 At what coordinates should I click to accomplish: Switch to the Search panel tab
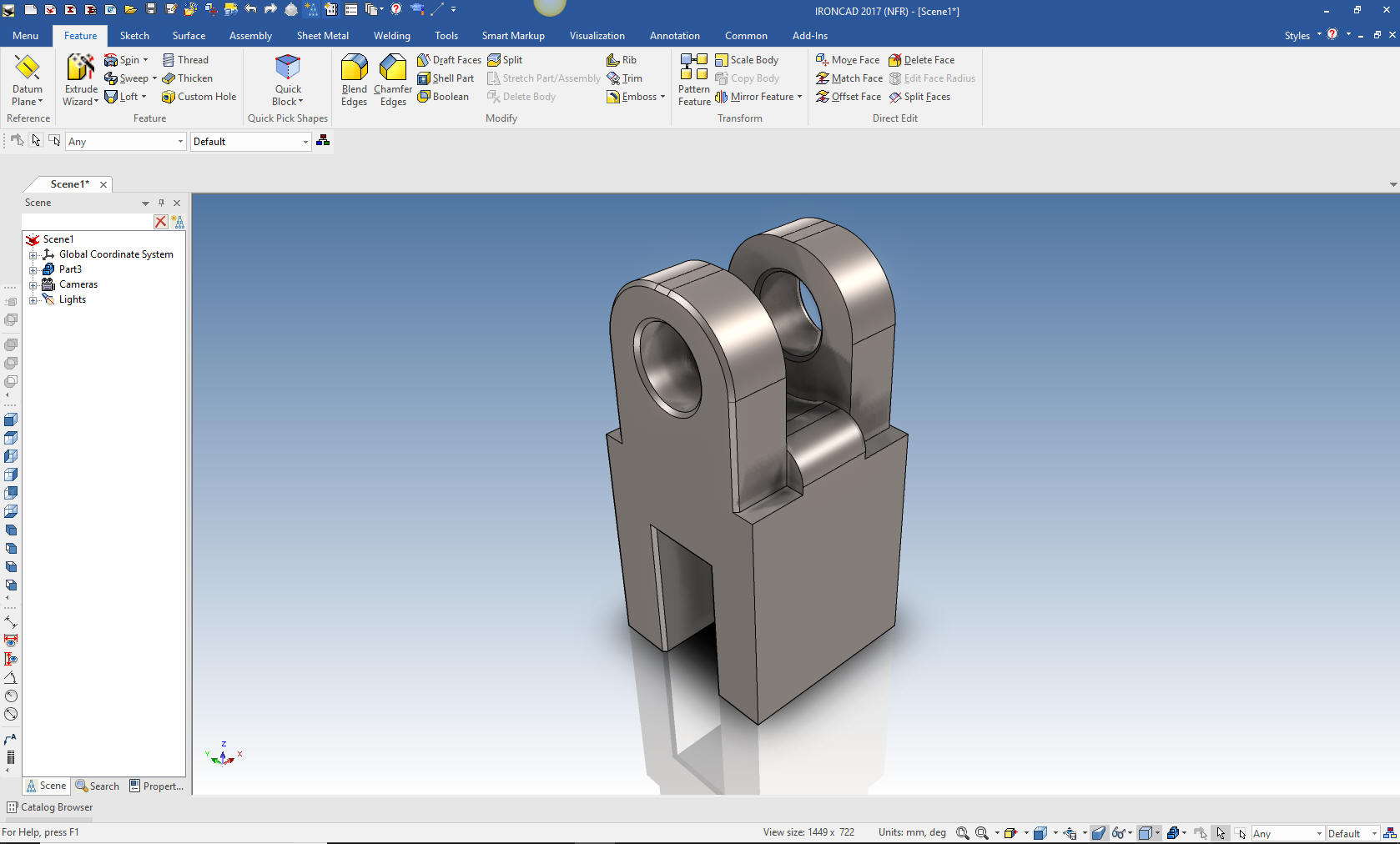(98, 786)
